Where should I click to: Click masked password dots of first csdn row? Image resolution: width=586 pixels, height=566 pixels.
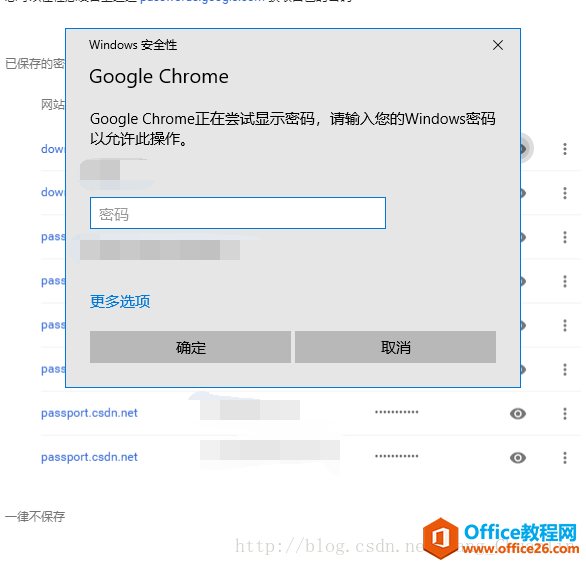(397, 412)
